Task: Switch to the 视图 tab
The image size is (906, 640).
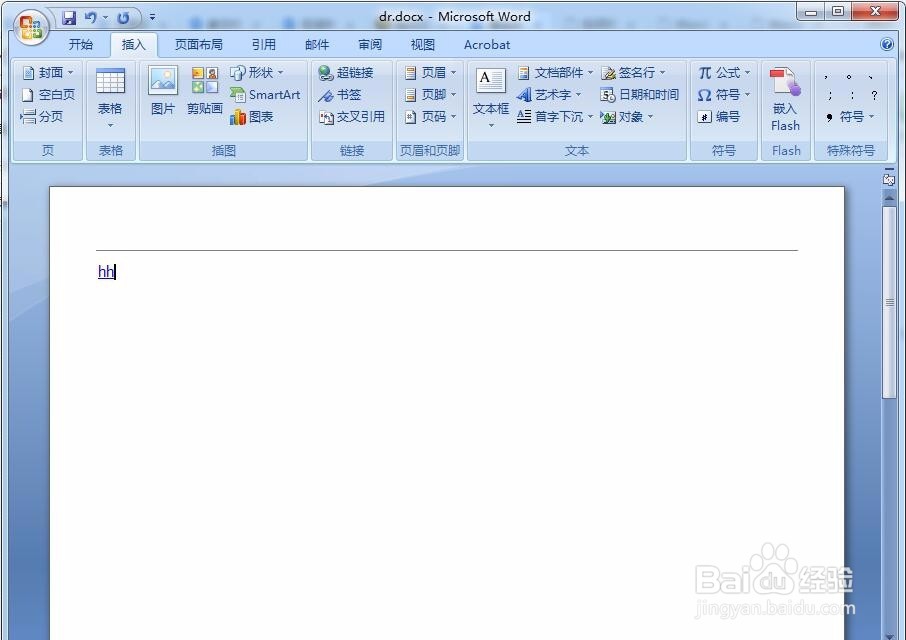Action: [x=422, y=44]
